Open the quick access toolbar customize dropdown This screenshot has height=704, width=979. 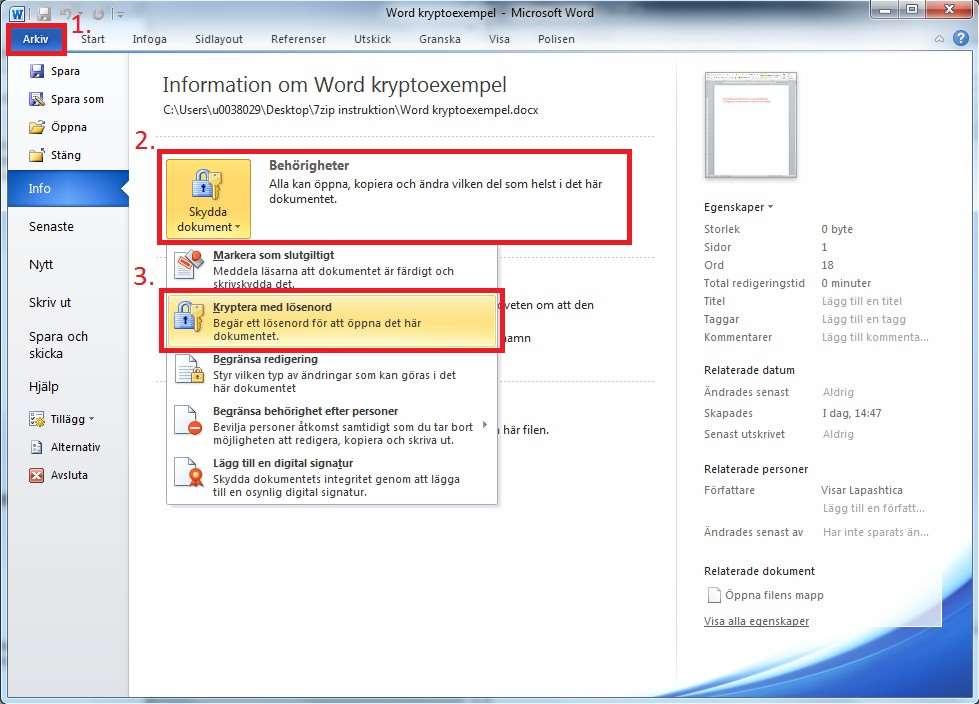coord(121,14)
